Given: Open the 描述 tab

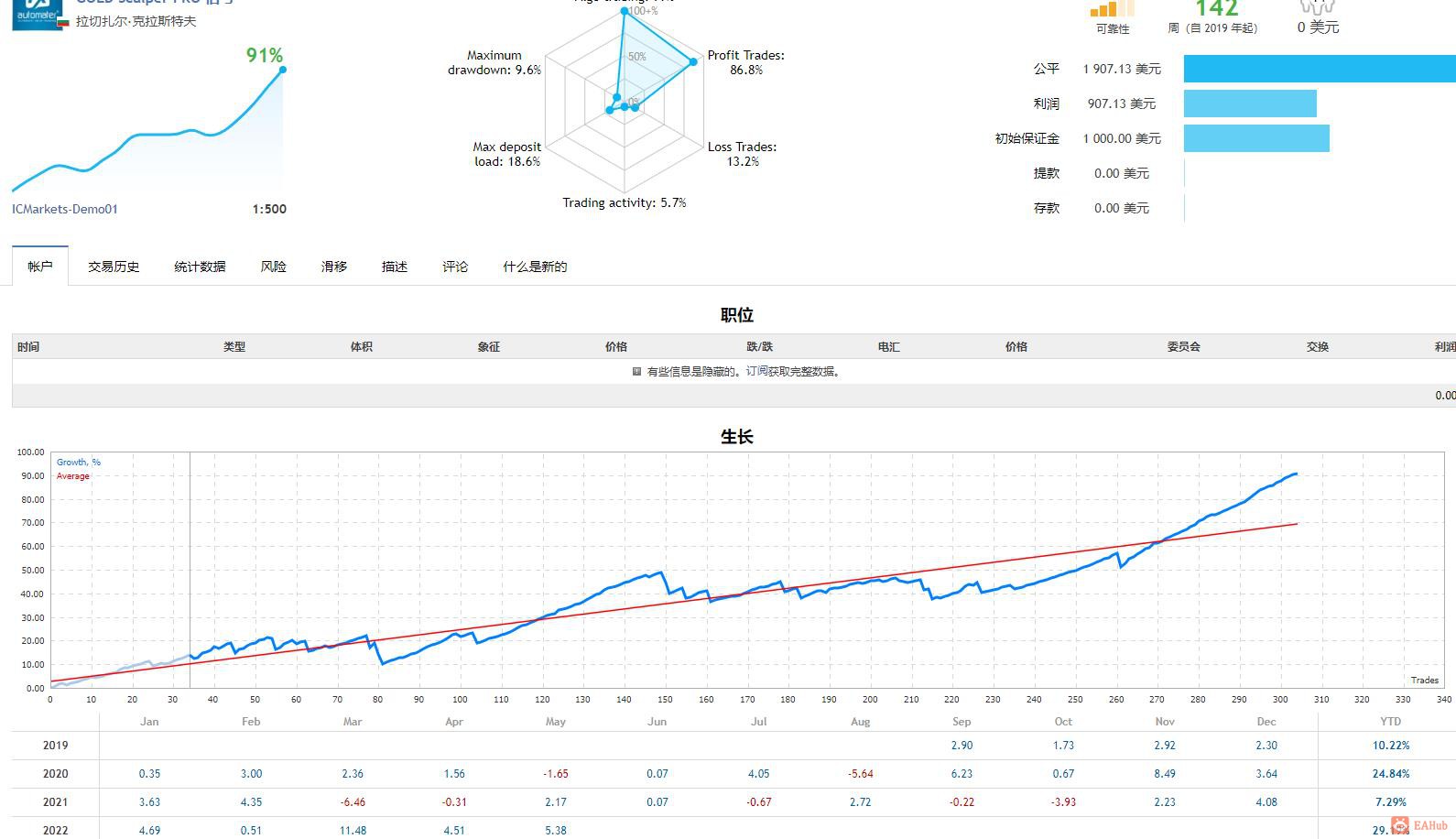Looking at the screenshot, I should tap(394, 267).
